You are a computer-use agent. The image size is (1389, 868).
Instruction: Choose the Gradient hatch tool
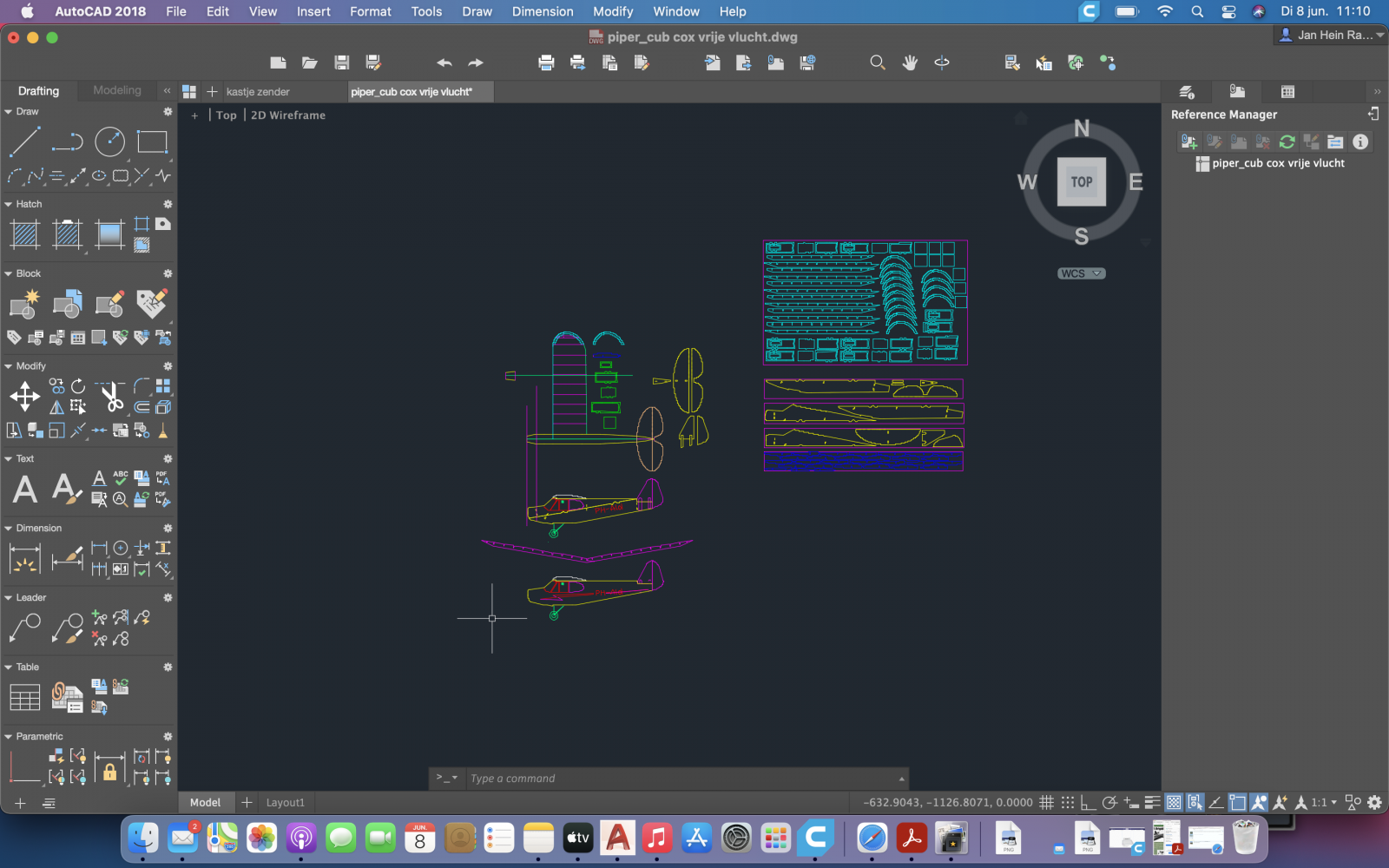point(109,234)
